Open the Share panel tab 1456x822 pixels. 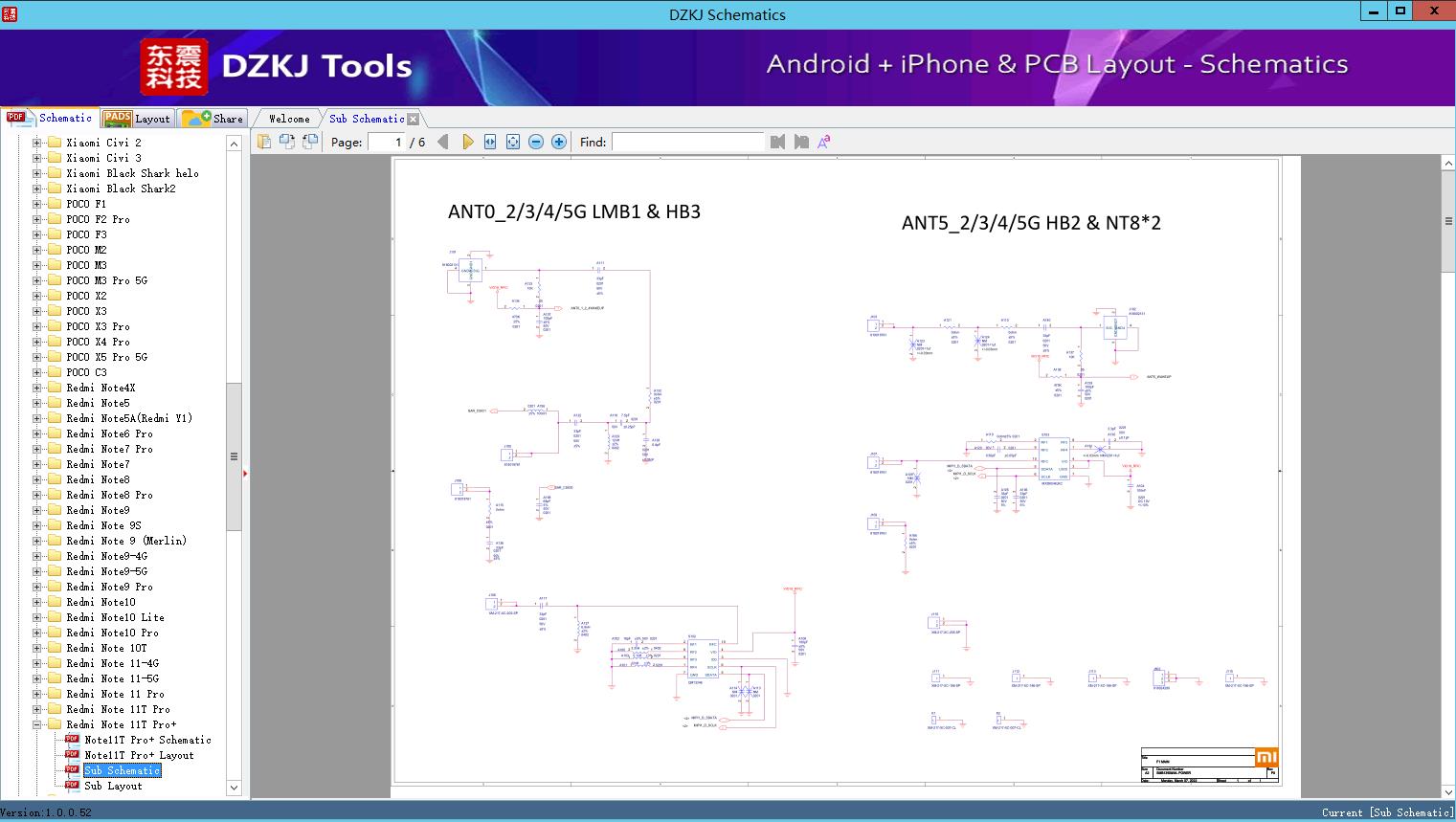(213, 119)
